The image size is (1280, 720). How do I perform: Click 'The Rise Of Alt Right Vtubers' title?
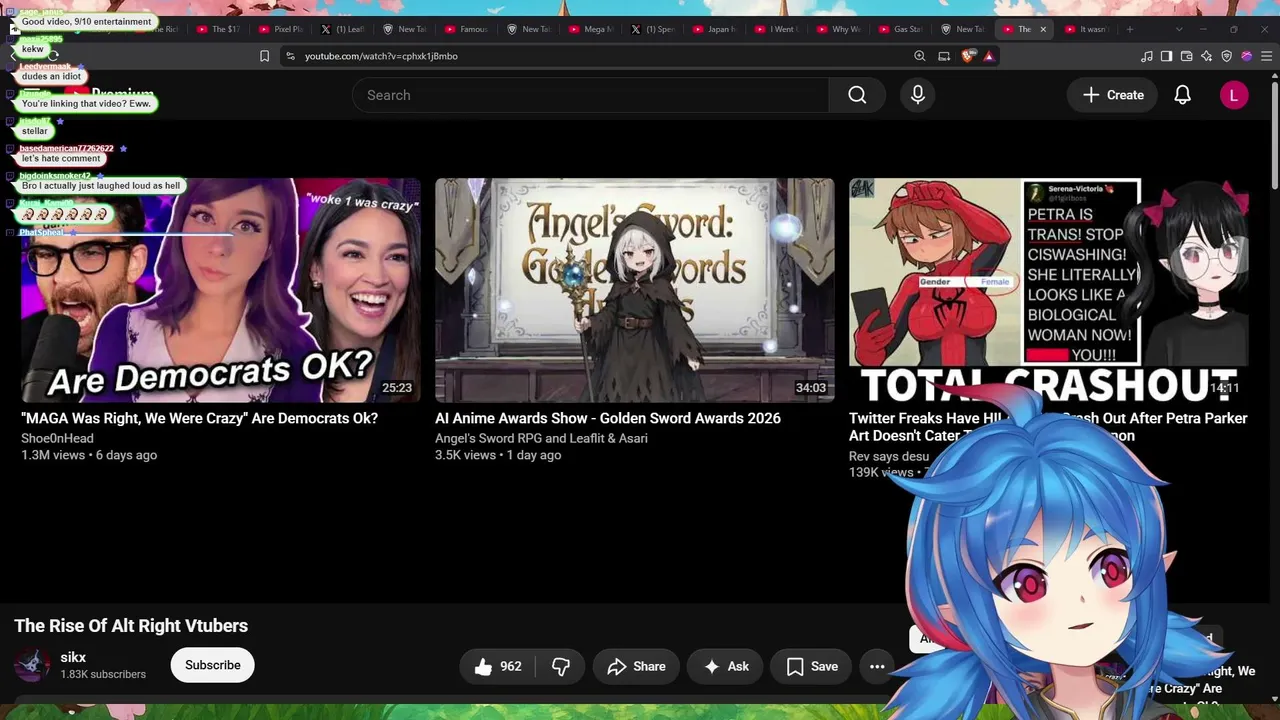click(131, 626)
